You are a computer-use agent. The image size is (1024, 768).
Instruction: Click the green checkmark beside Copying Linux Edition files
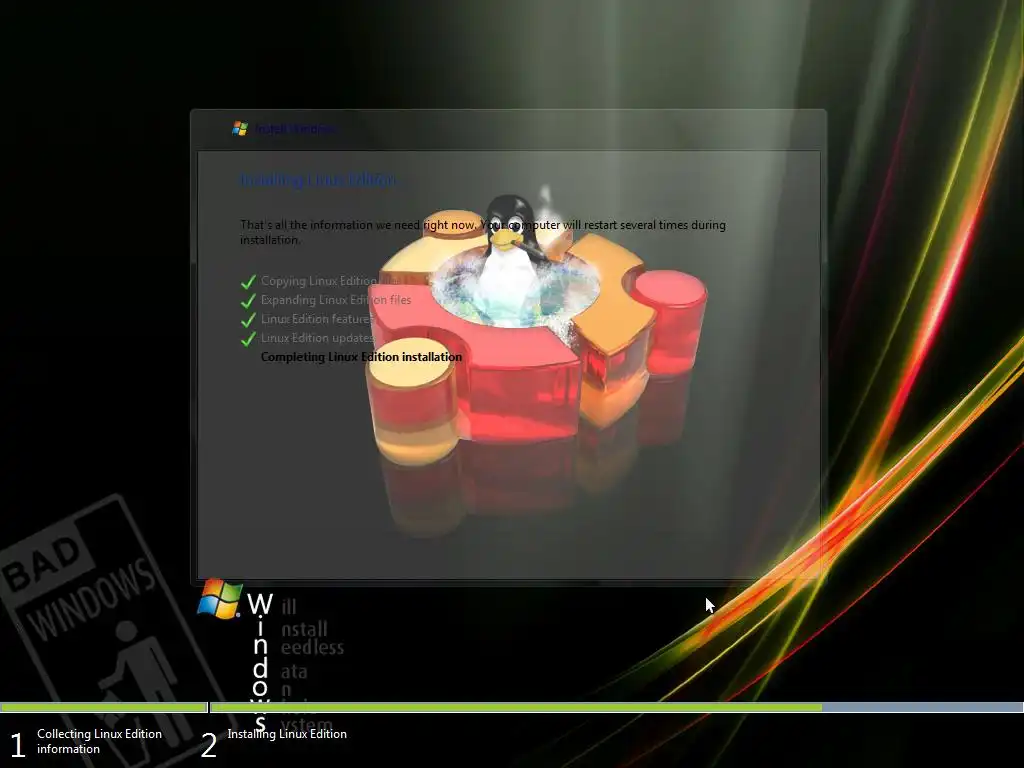(x=248, y=281)
